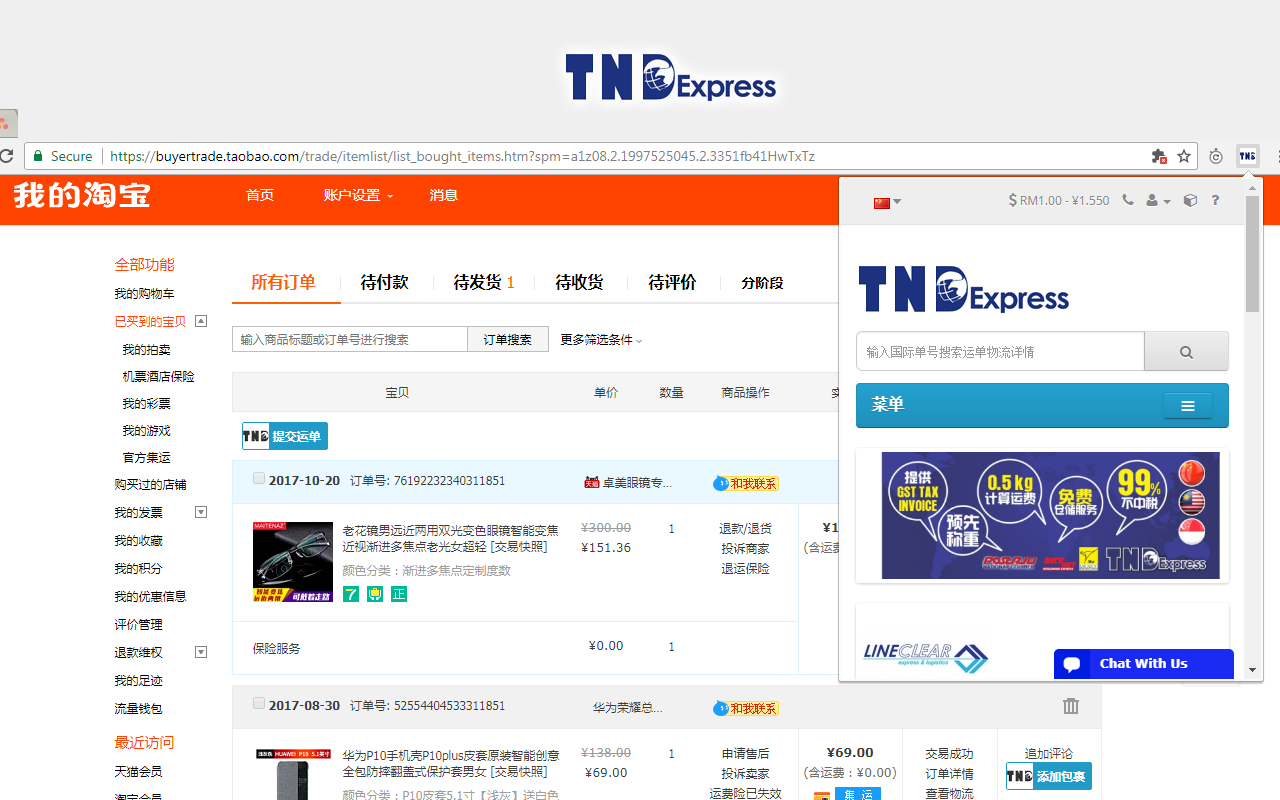1280x800 pixels.
Task: Click the 我的淘宝 logo
Action: click(x=82, y=194)
